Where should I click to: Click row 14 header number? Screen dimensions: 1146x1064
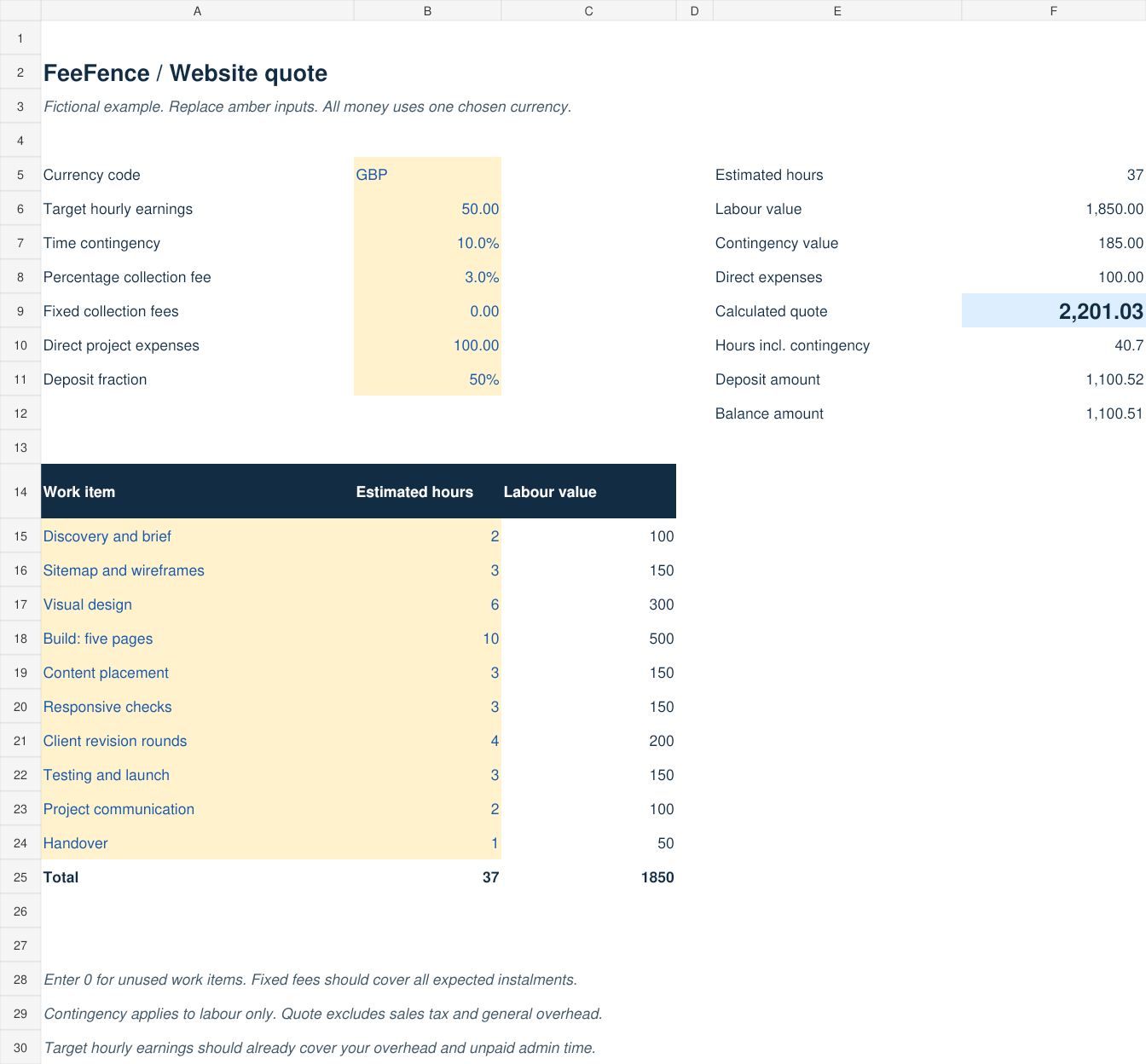point(20,492)
